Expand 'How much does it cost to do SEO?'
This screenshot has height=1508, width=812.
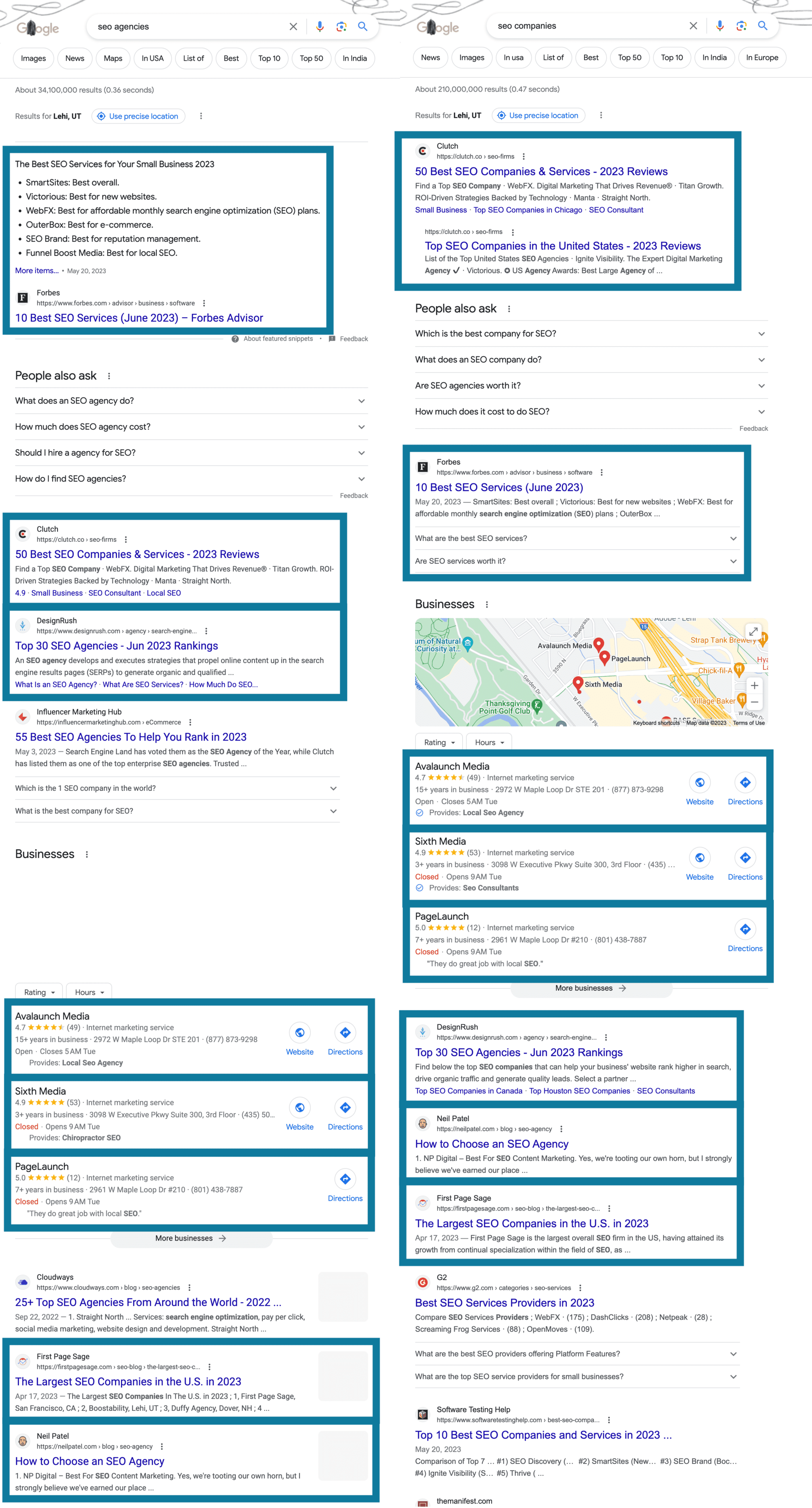click(592, 412)
